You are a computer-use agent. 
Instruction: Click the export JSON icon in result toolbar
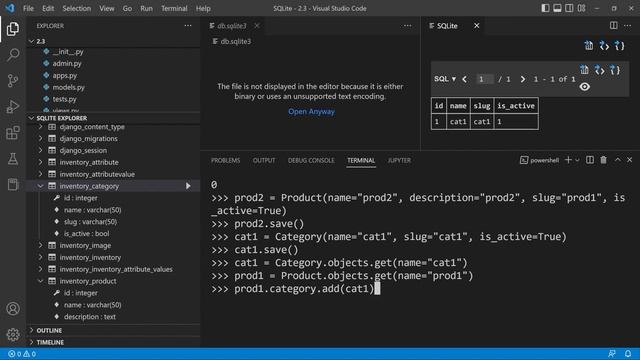coord(615,70)
